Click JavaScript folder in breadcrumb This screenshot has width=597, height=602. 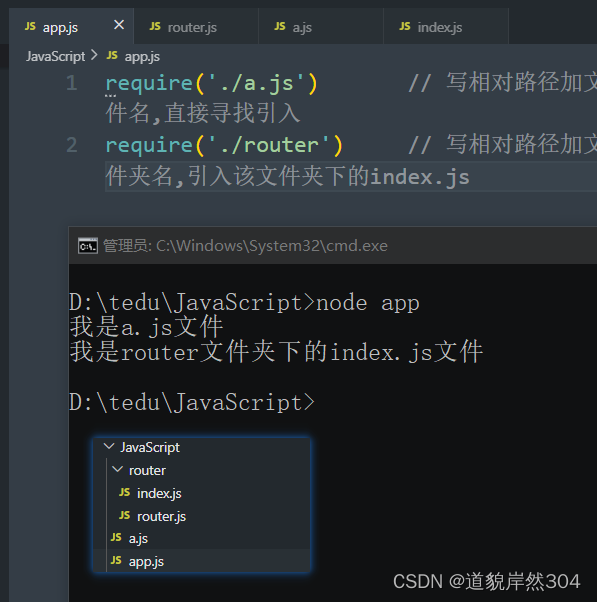55,56
